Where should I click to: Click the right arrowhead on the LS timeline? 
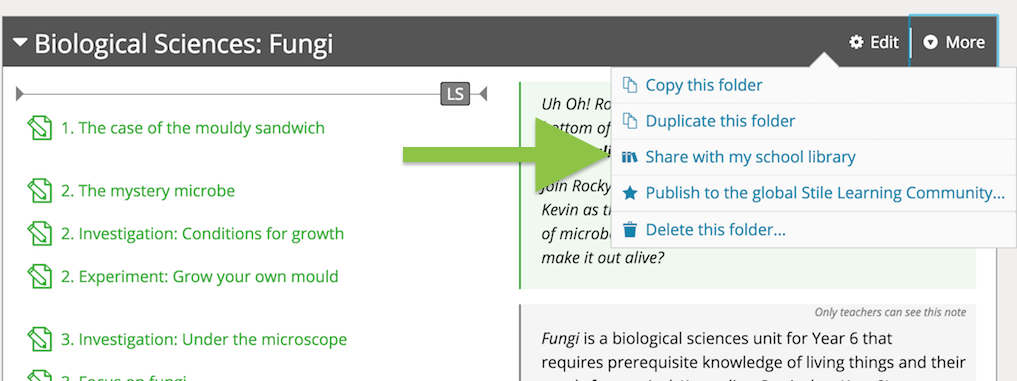(483, 95)
